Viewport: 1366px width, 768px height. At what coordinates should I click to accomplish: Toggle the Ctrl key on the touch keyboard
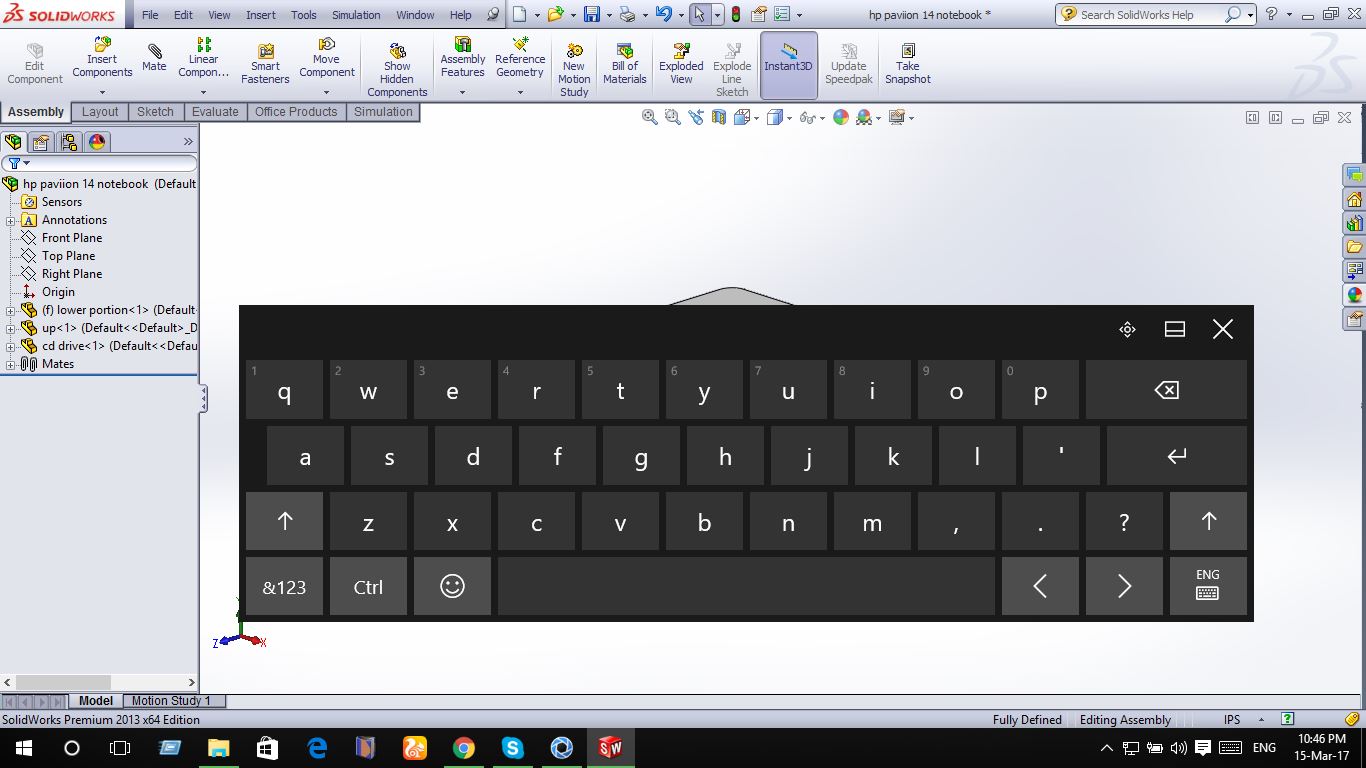pyautogui.click(x=368, y=587)
